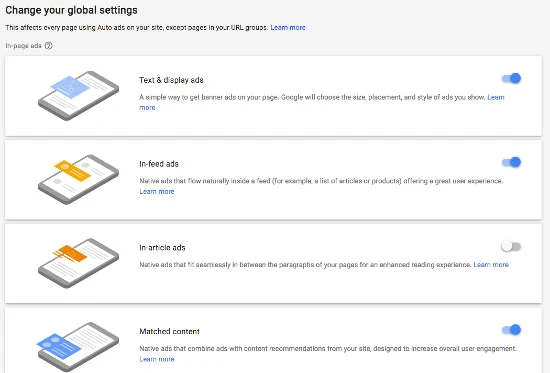Turn off the Text & display ads toggle
Screen dimensions: 550x373
tap(511, 78)
